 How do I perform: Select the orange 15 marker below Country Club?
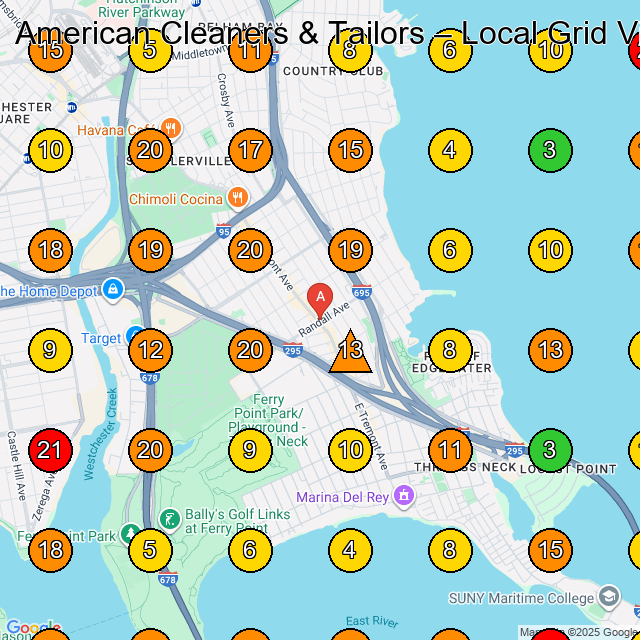coord(350,150)
